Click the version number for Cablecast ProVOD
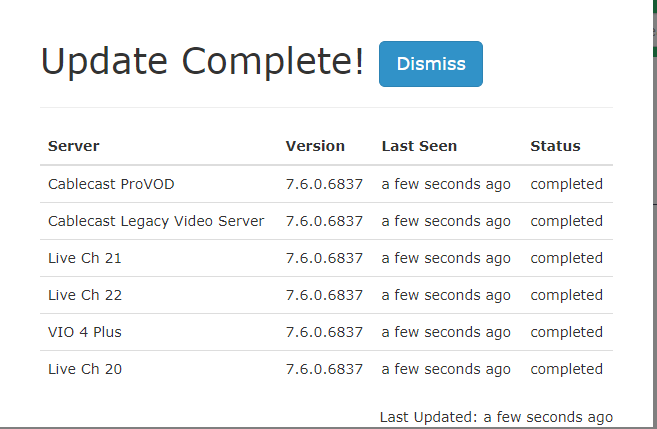The width and height of the screenshot is (657, 429). [324, 184]
